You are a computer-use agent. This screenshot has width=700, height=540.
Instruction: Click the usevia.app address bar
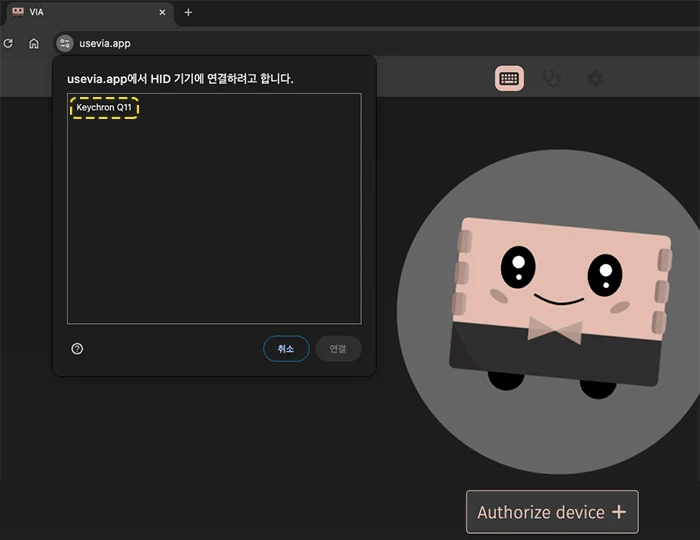[377, 43]
